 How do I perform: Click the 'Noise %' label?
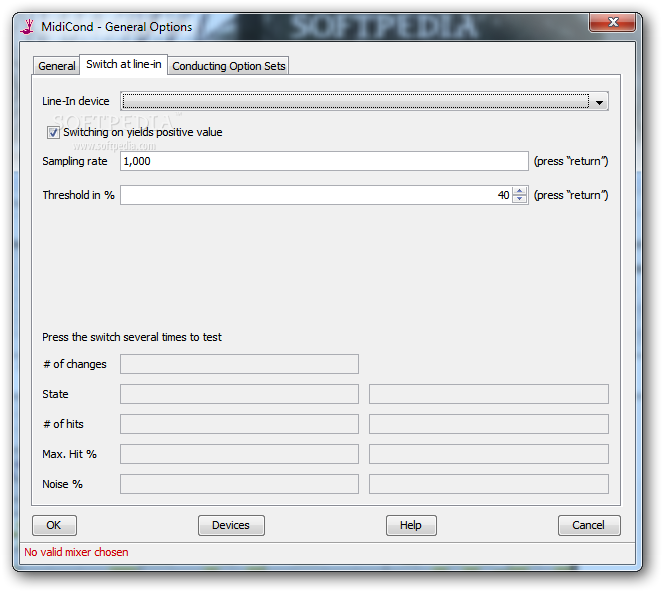63,484
